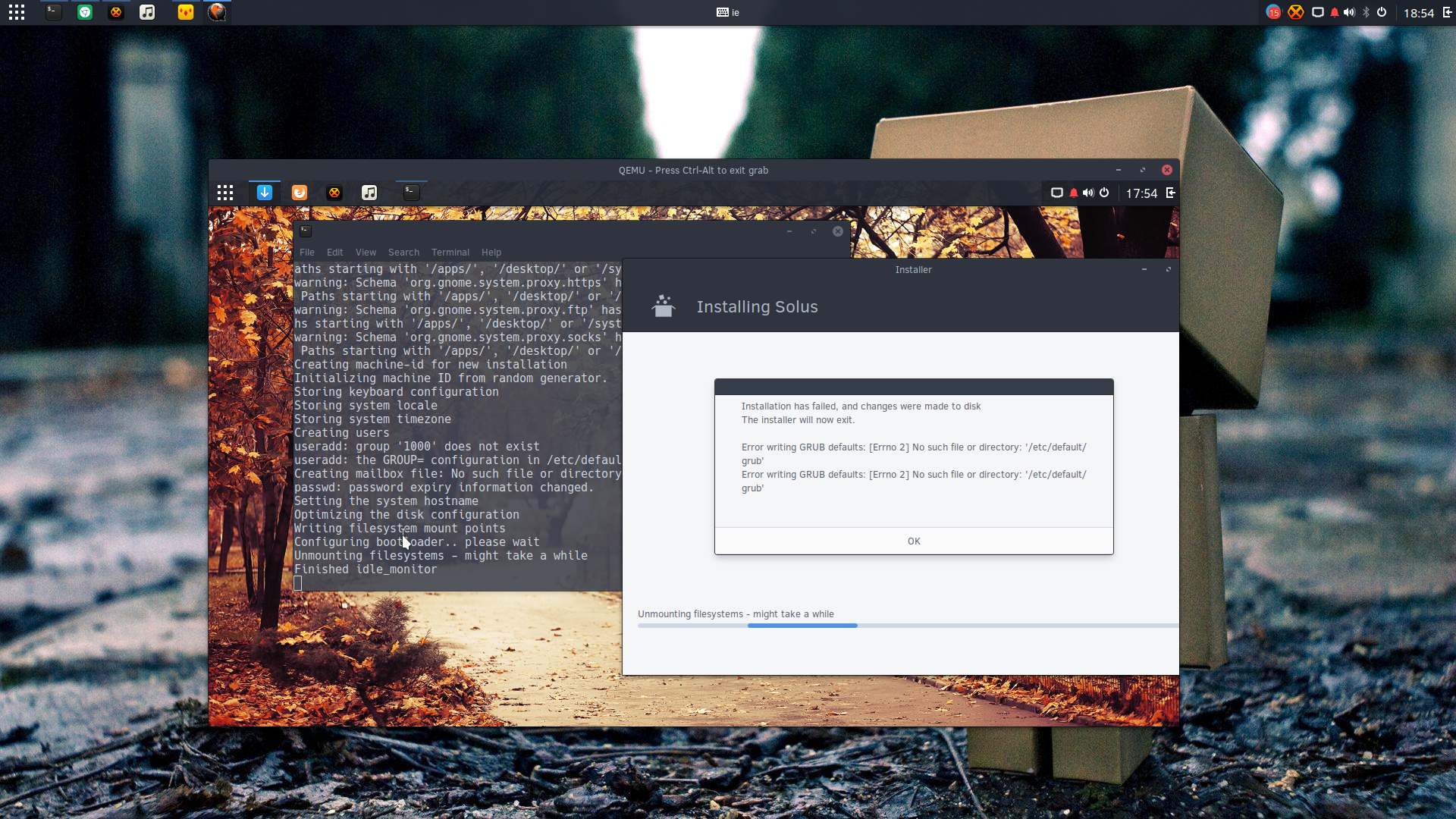The image size is (1456, 819).
Task: Click the orange hexagon X icon in guest panel
Action: click(x=334, y=193)
